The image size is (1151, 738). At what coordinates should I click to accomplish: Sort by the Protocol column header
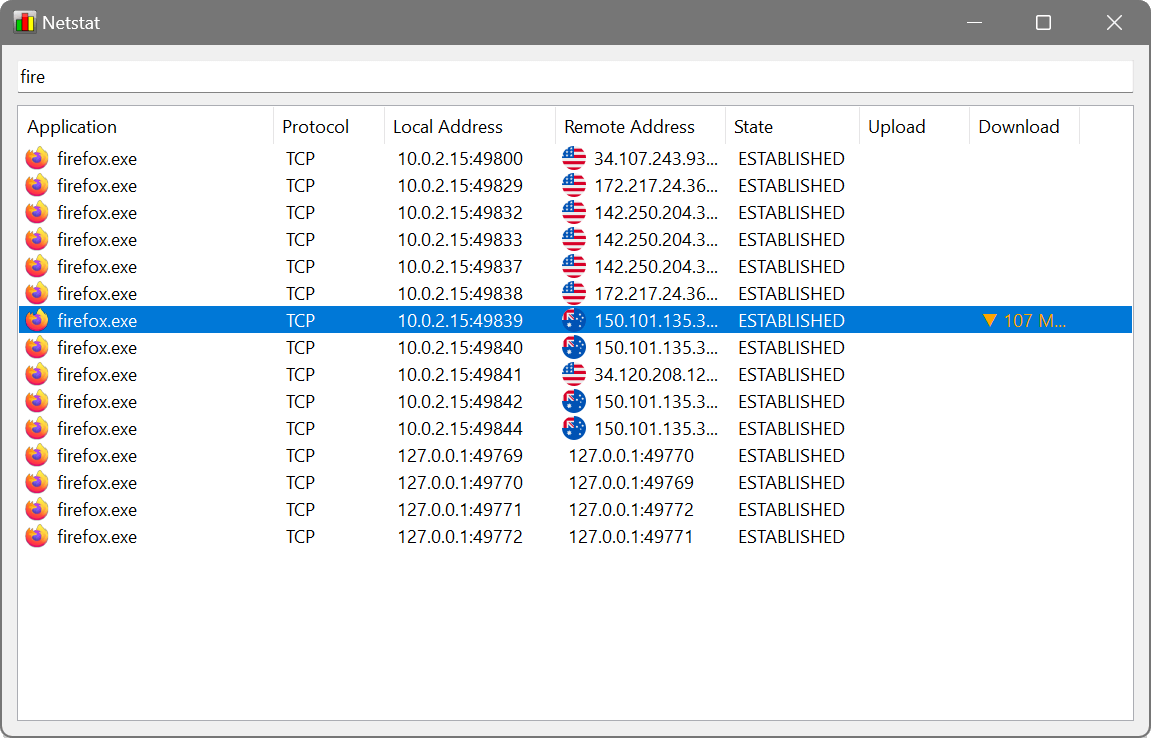click(x=329, y=126)
